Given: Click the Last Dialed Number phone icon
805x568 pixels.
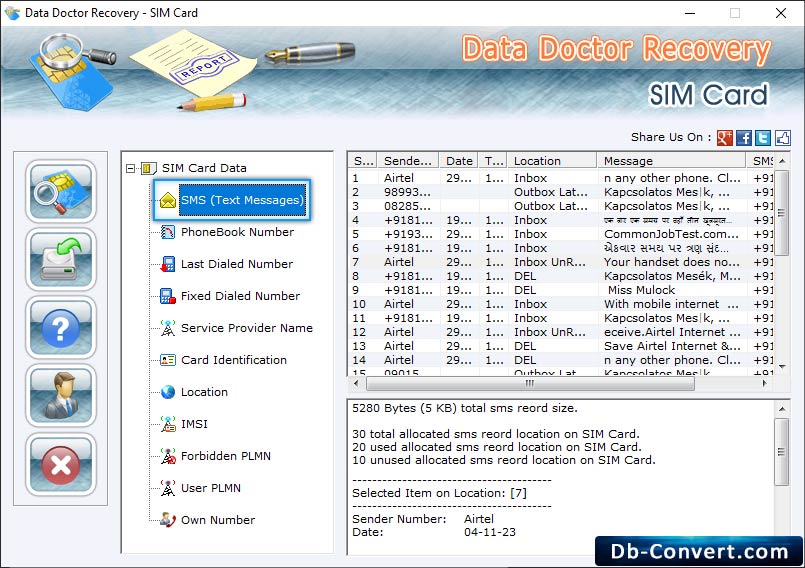Looking at the screenshot, I should pyautogui.click(x=167, y=264).
